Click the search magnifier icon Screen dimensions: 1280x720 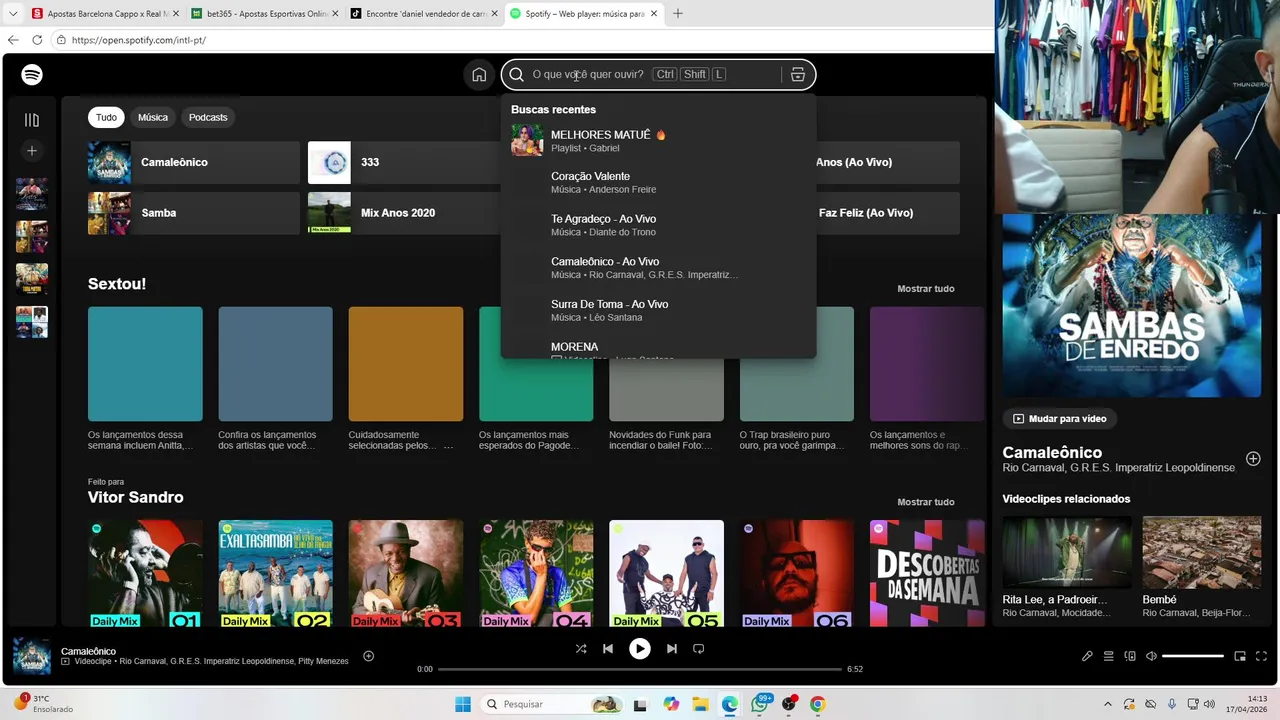point(517,75)
